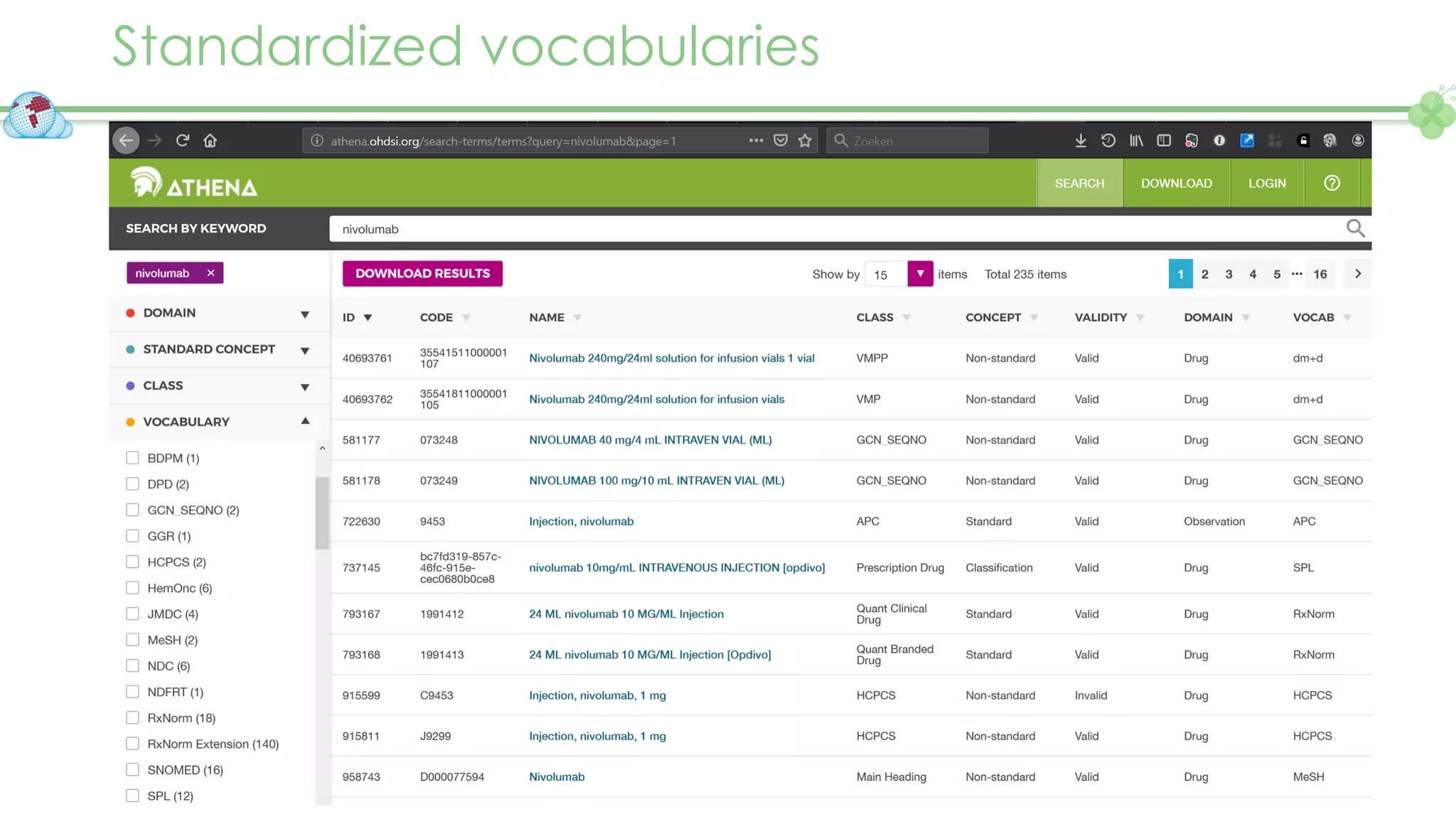This screenshot has width=1456, height=819.
Task: Click the DOWNLOAD RESULTS button
Action: 422,274
